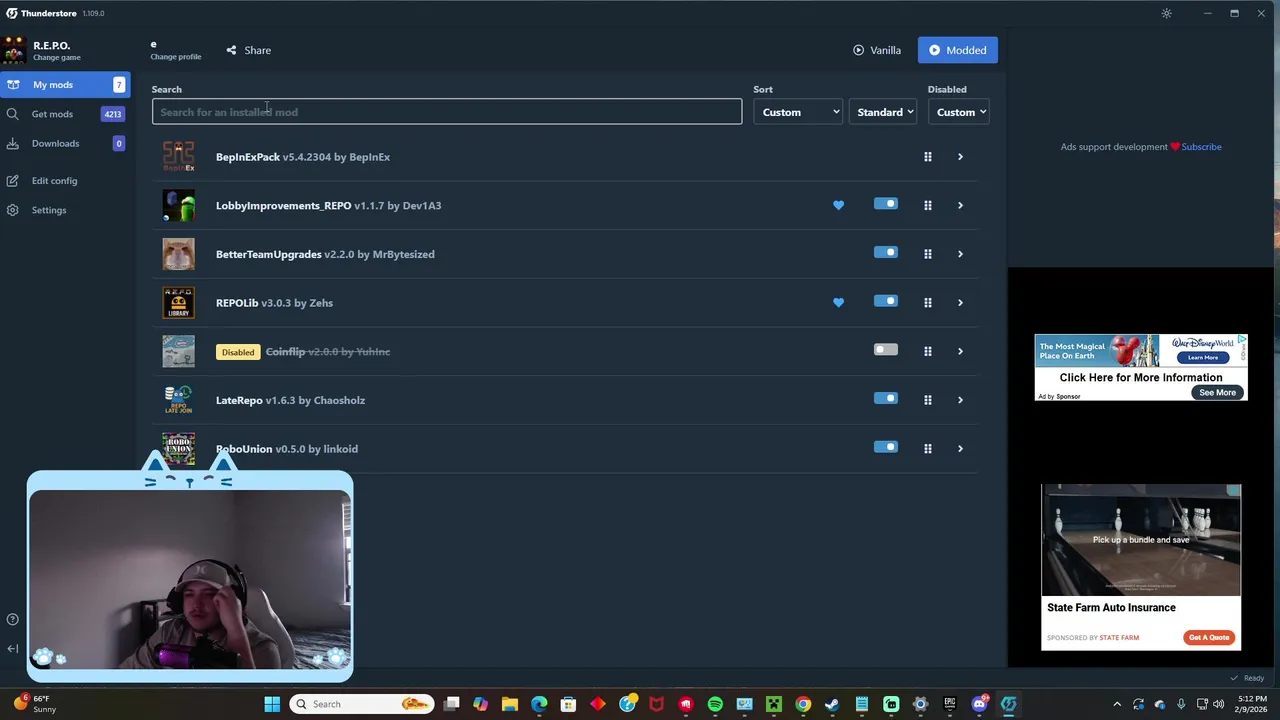Expand the LateRepo mod row
Screen dimensions: 1280x720
click(960, 400)
